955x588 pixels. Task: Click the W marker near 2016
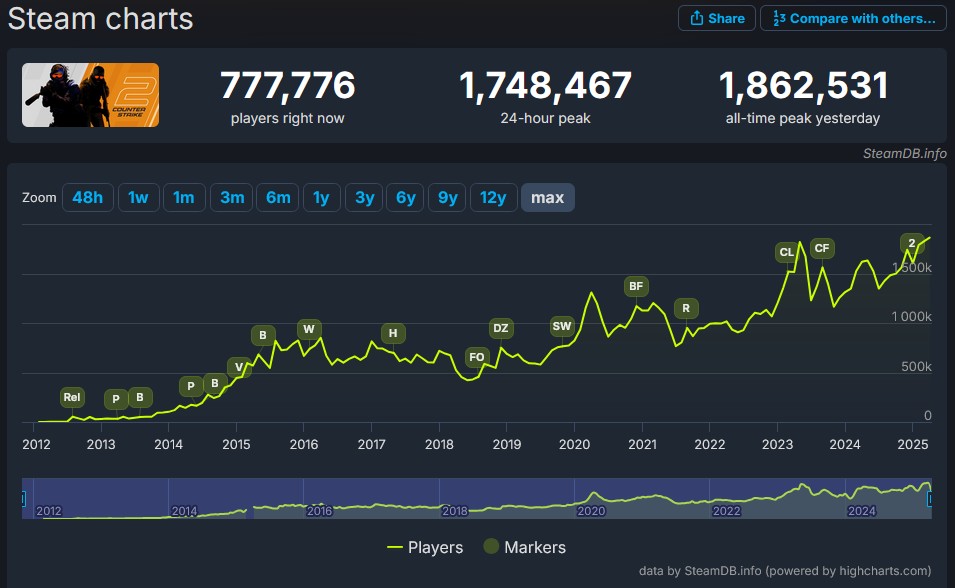pos(309,329)
